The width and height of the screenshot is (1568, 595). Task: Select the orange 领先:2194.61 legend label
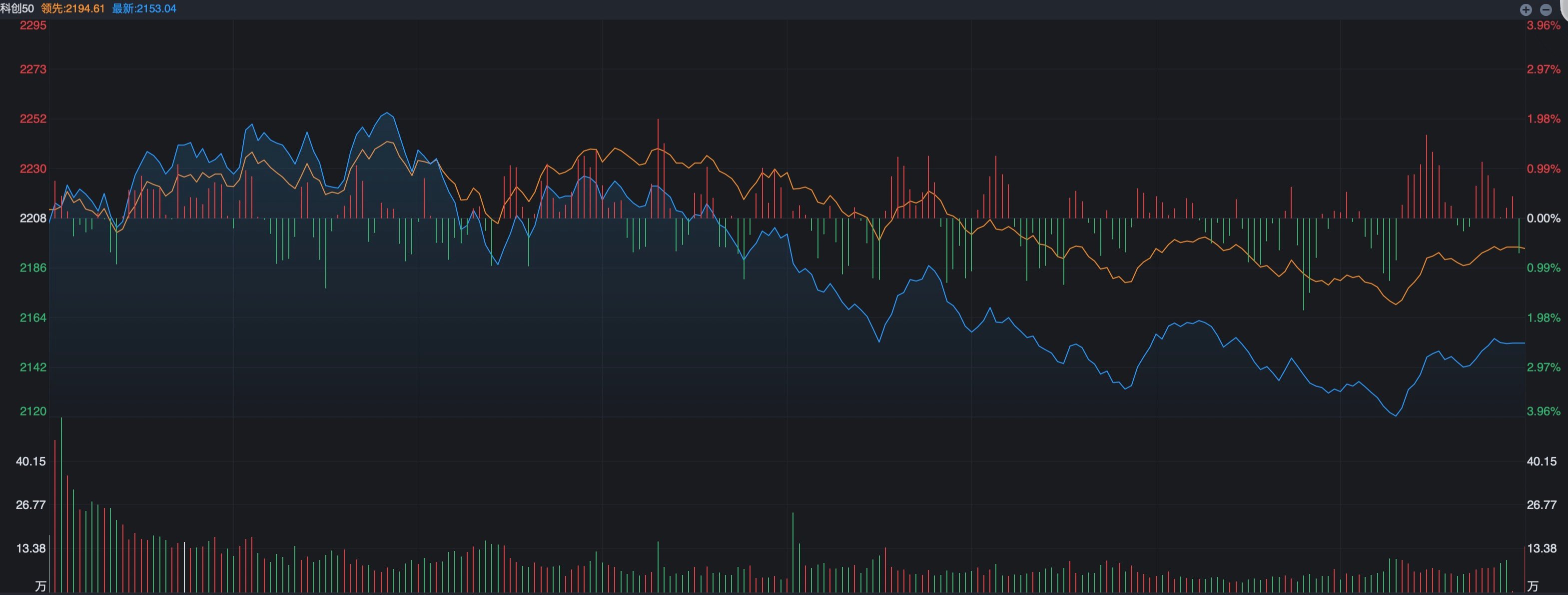coord(73,8)
